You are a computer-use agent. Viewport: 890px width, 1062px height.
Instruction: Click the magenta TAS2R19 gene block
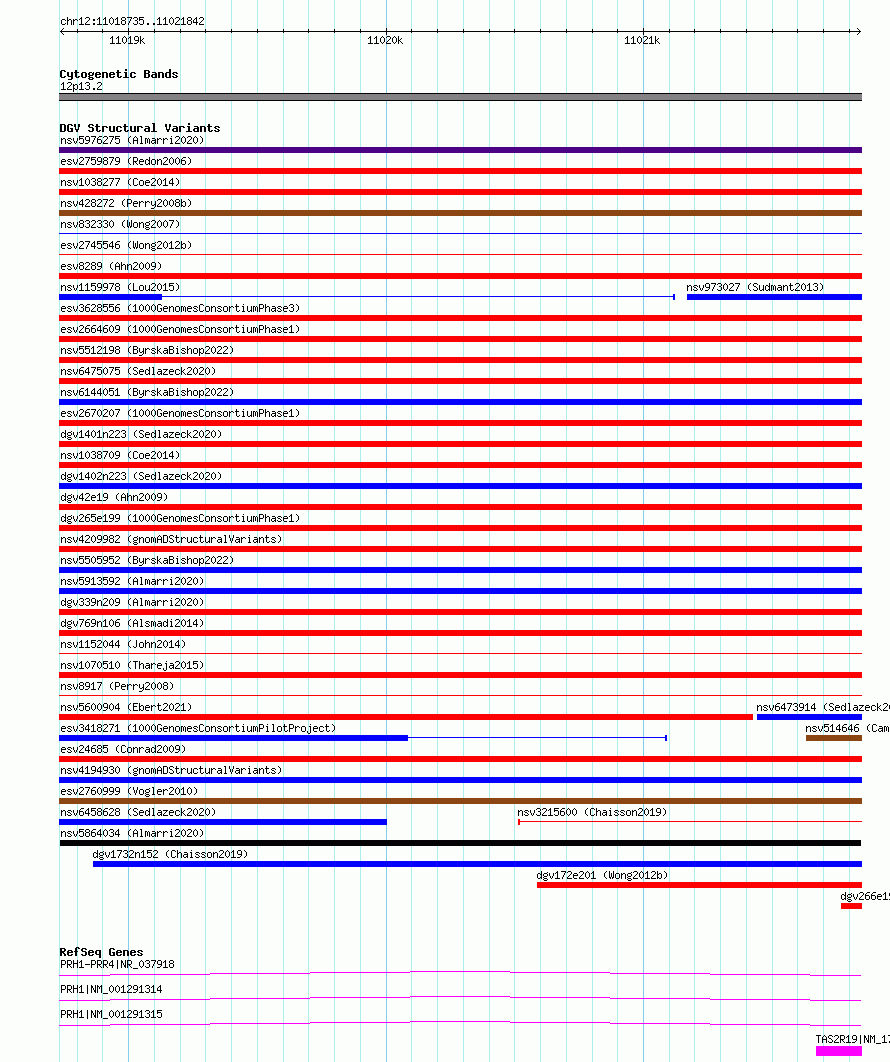pos(839,1051)
